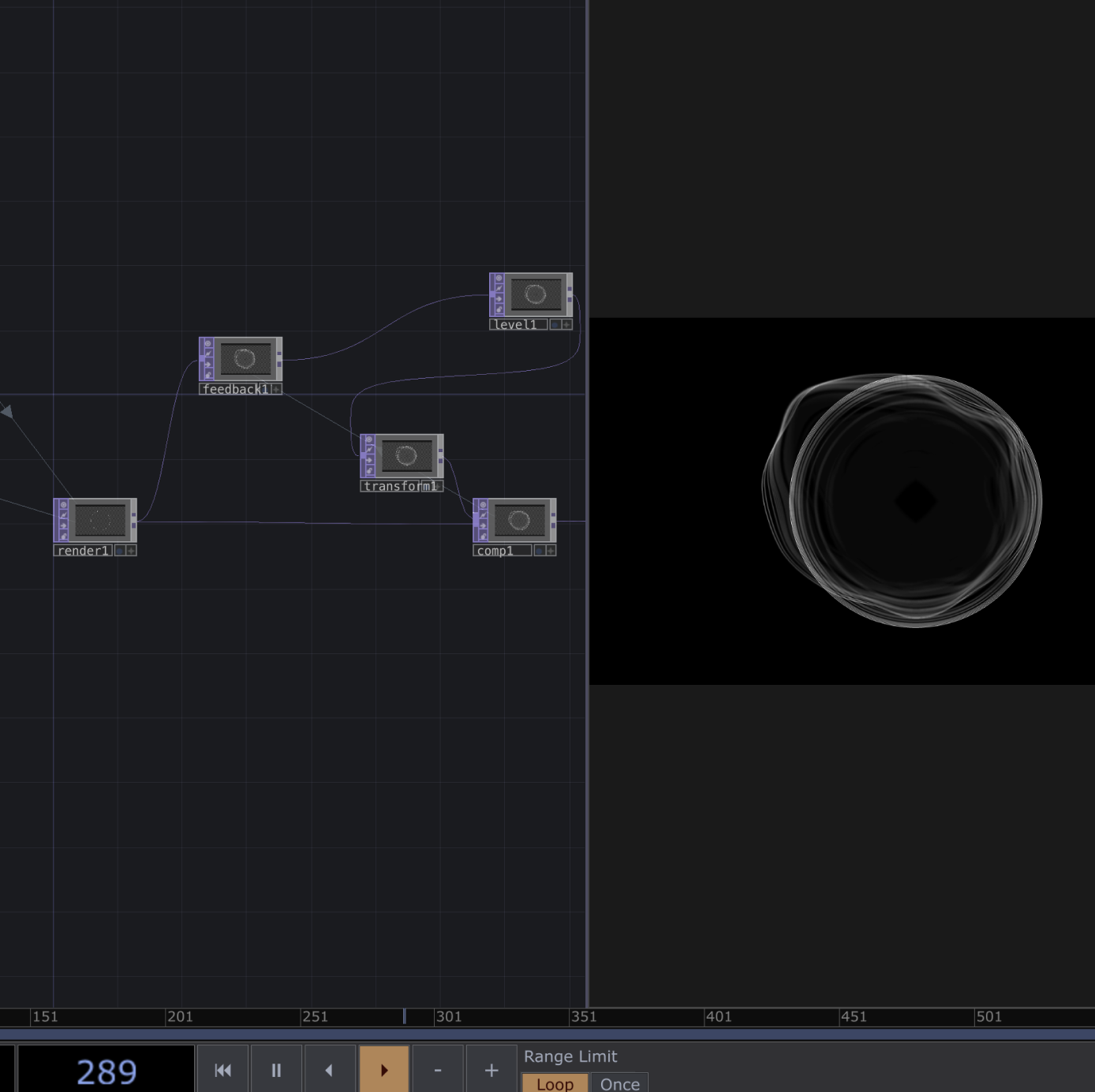This screenshot has width=1095, height=1092.
Task: Enable the bypass flag on feedback1 node
Action: 207,353
